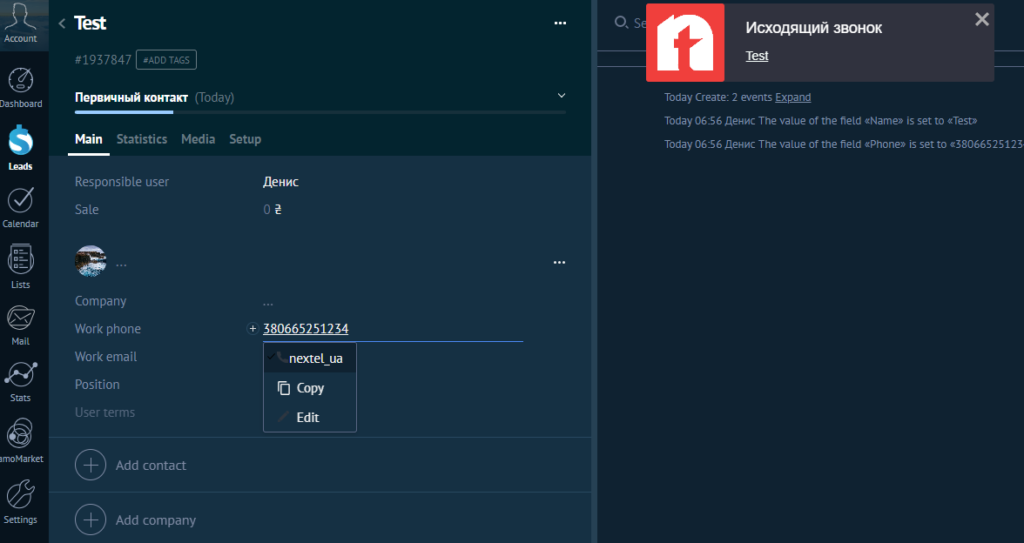
Task: Call via nextel_ua menu option
Action: [314, 358]
